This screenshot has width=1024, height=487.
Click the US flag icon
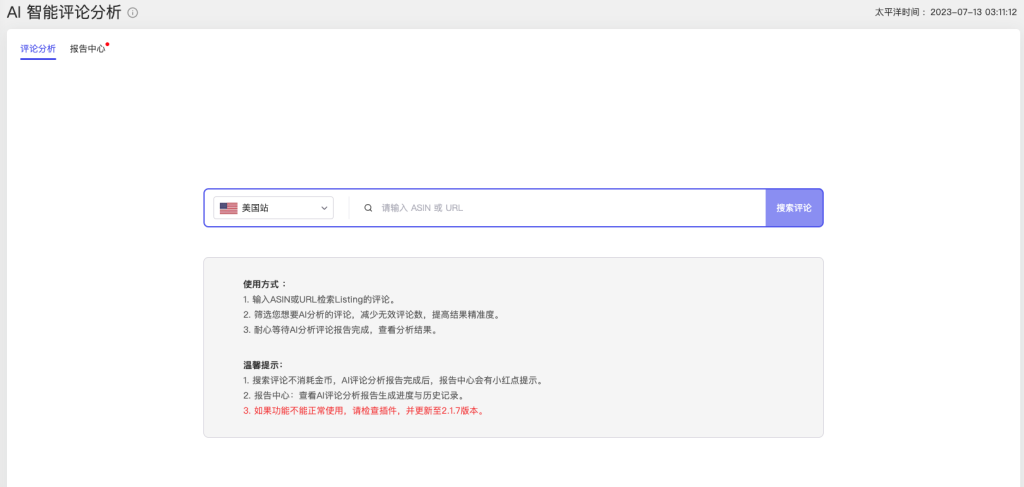(x=229, y=208)
